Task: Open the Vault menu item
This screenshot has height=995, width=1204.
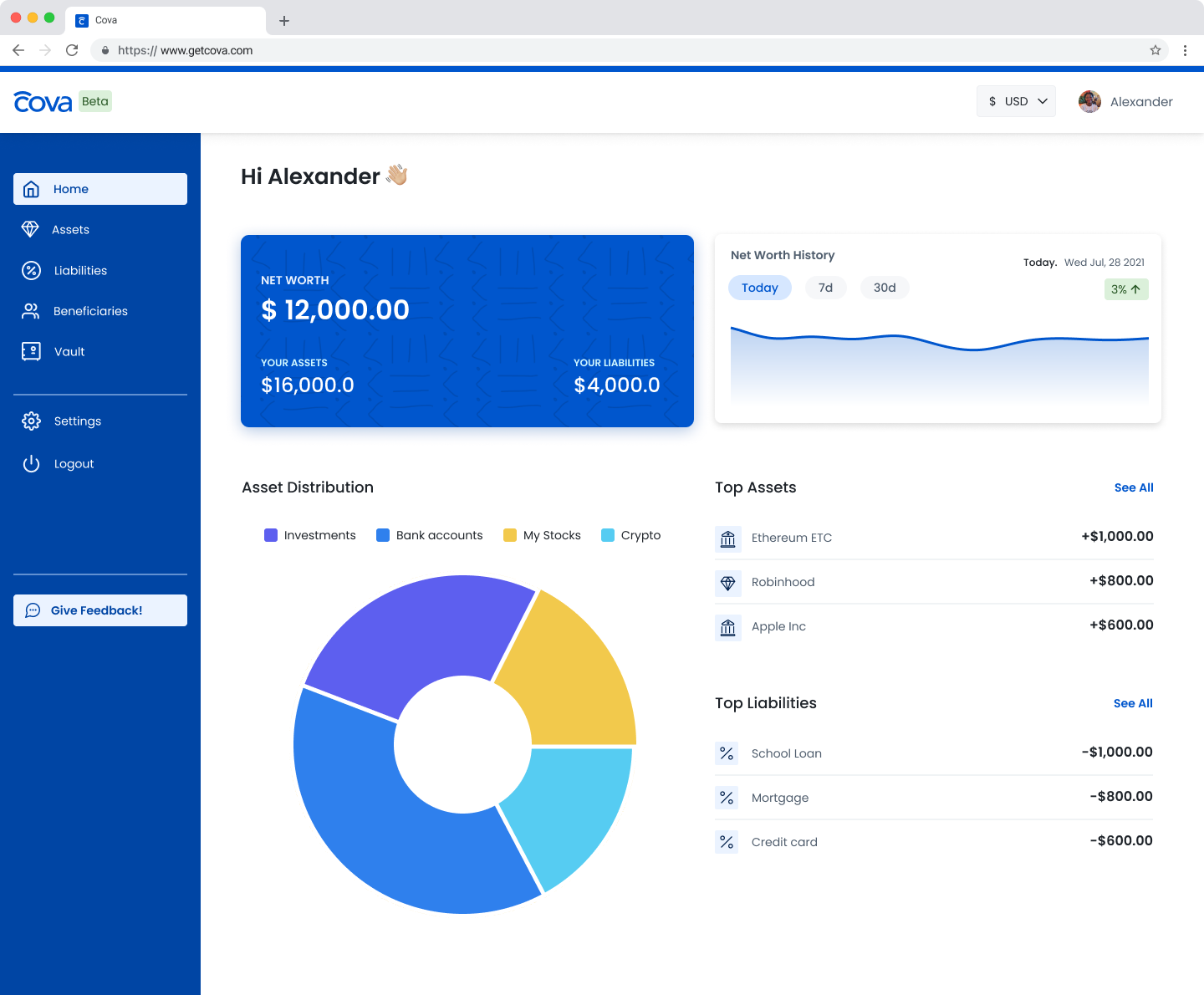Action: 100,351
